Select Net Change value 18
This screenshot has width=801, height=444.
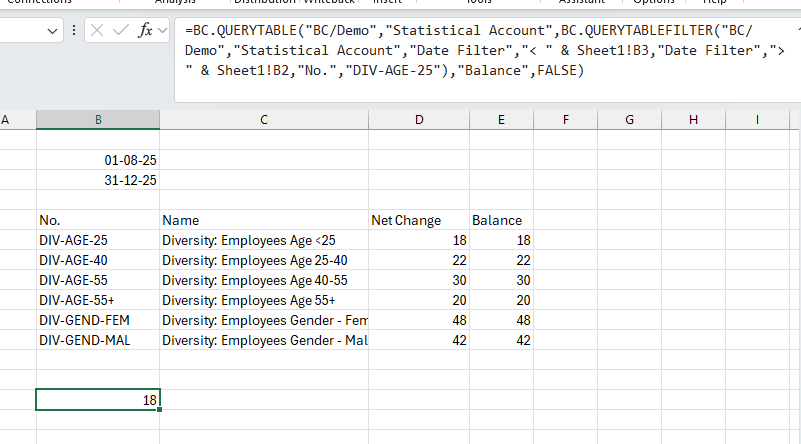pos(419,240)
